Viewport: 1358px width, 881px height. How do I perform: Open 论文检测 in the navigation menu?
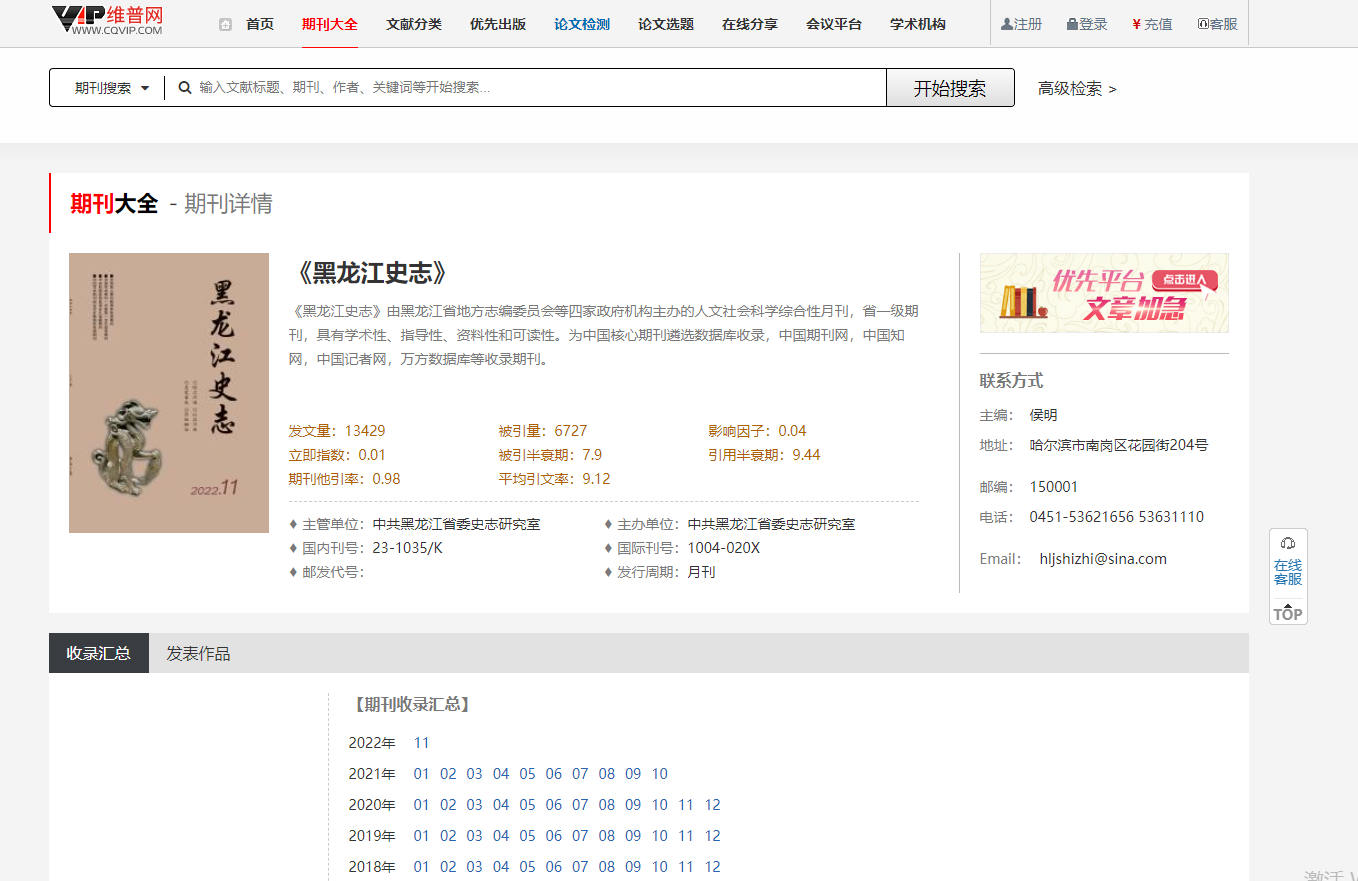click(582, 24)
